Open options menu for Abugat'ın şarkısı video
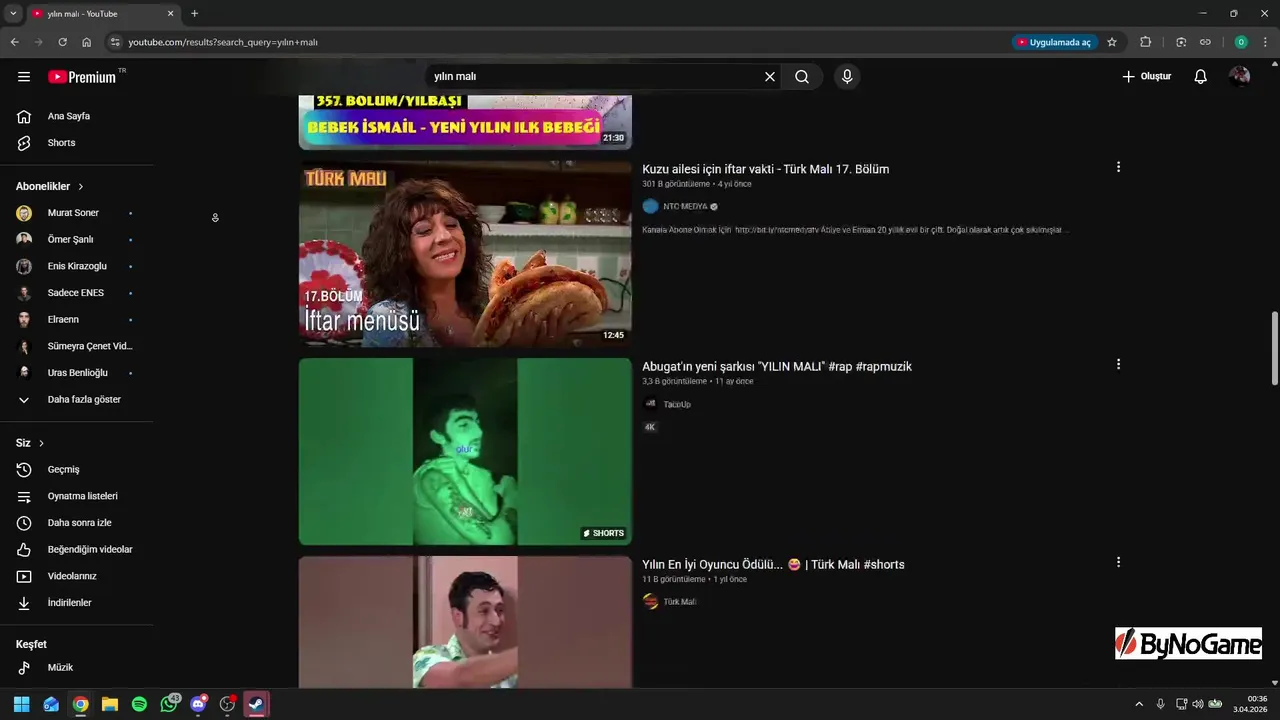Image resolution: width=1280 pixels, height=720 pixels. tap(1118, 364)
